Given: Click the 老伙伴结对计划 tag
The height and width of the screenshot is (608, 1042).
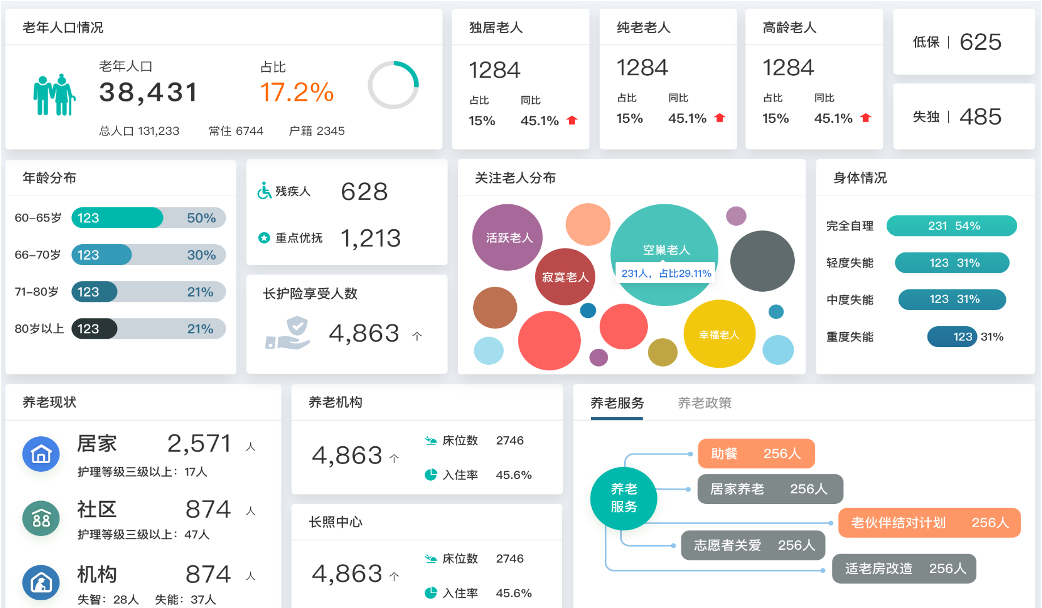Looking at the screenshot, I should tap(929, 522).
